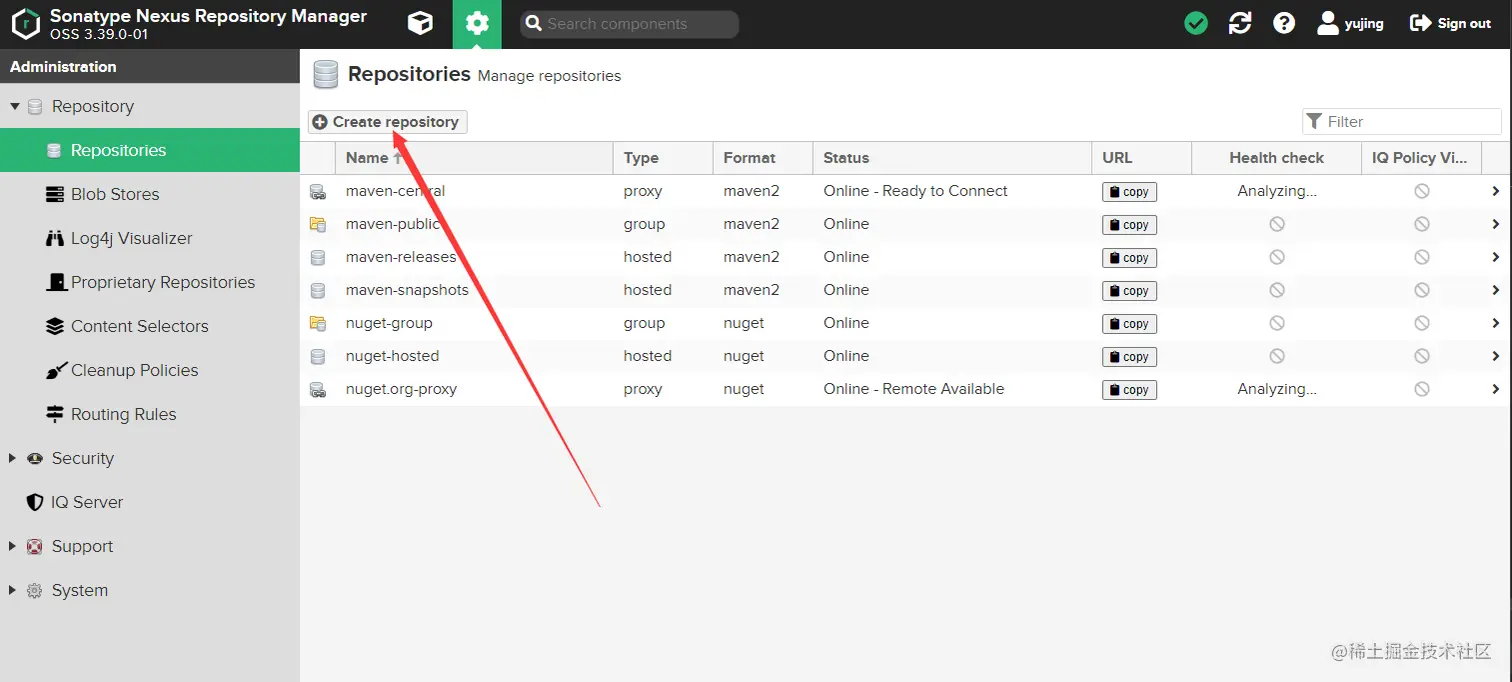Open nuget-group row chevron
Viewport: 1512px width, 682px height.
(x=1496, y=323)
